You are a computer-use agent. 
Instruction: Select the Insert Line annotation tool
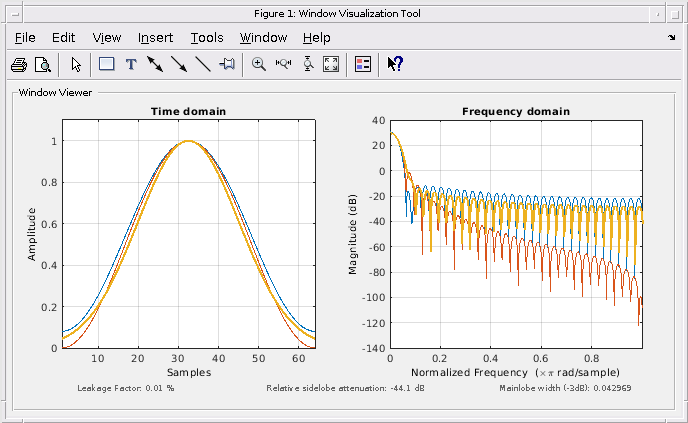click(203, 65)
